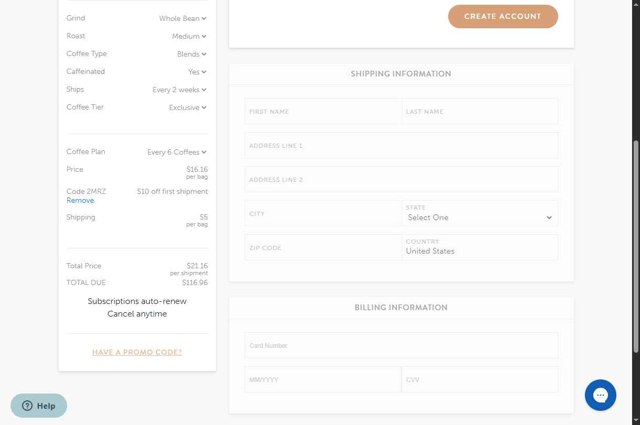Click the Create Account button
The height and width of the screenshot is (425, 640).
[x=503, y=16]
